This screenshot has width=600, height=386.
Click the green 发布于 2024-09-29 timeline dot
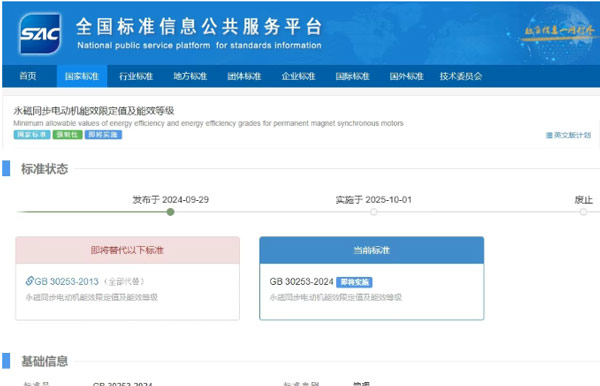click(171, 212)
